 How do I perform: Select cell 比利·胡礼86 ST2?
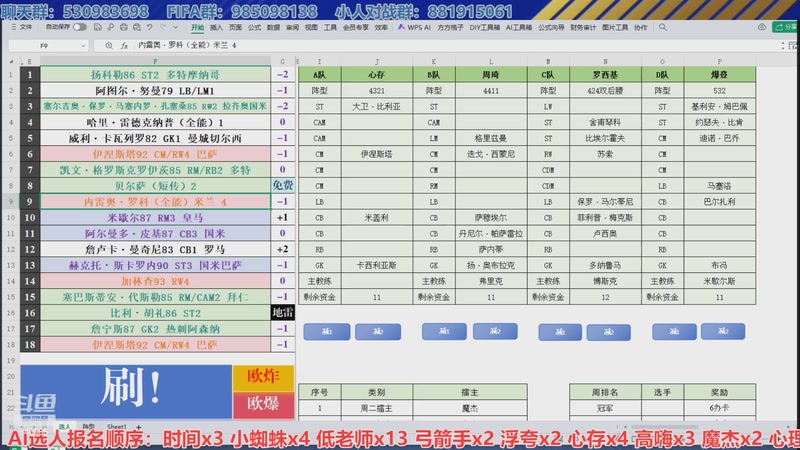pyautogui.click(x=155, y=313)
